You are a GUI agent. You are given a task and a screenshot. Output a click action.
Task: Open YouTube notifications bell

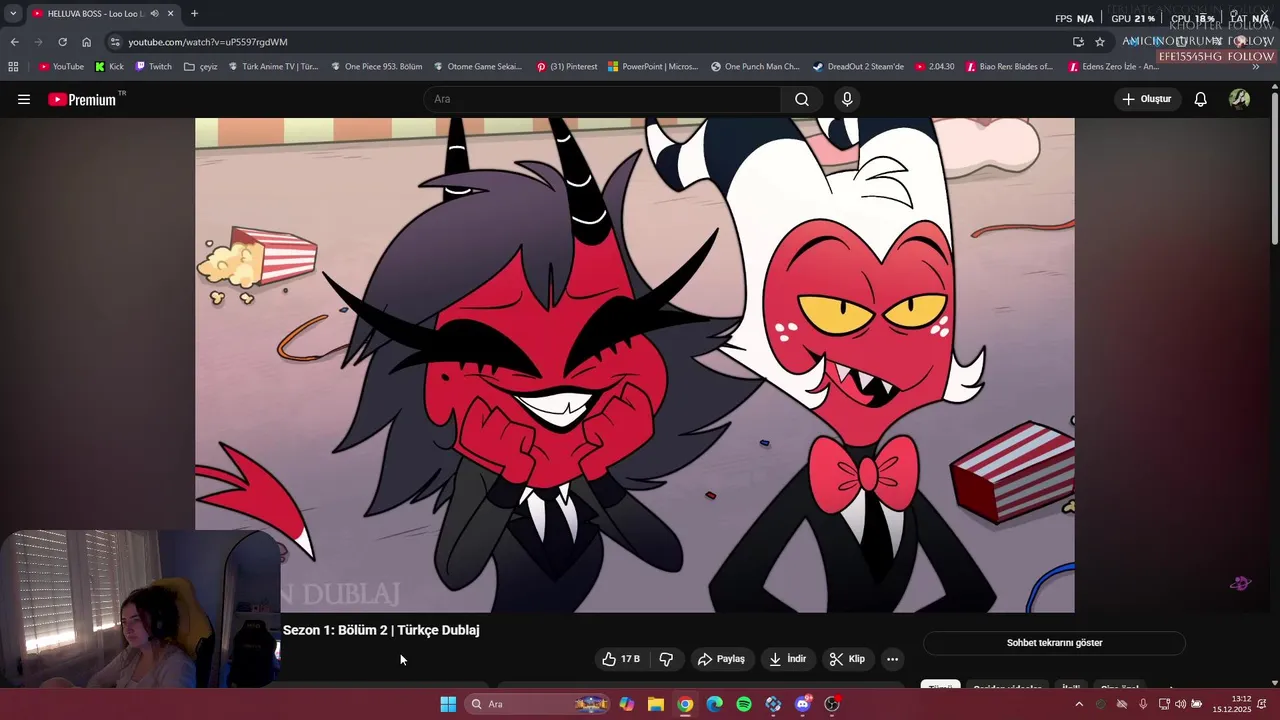click(1201, 99)
